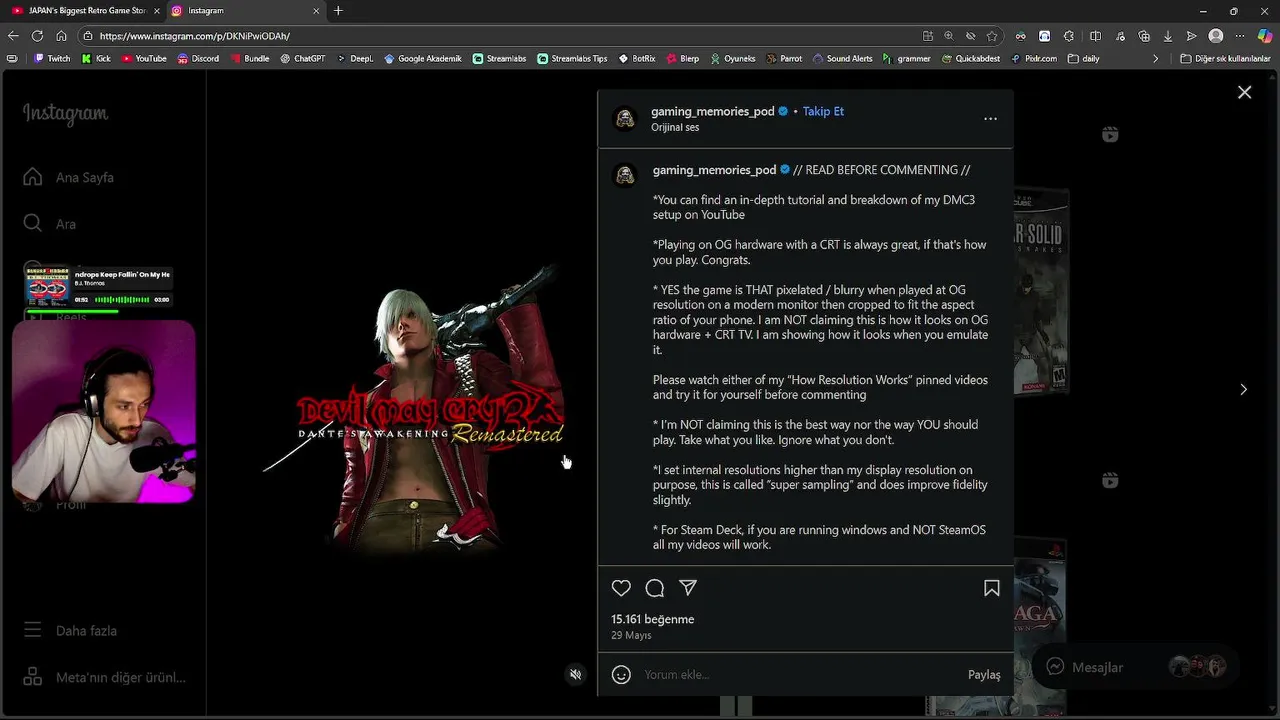Open browser downloads icon

click(1168, 36)
